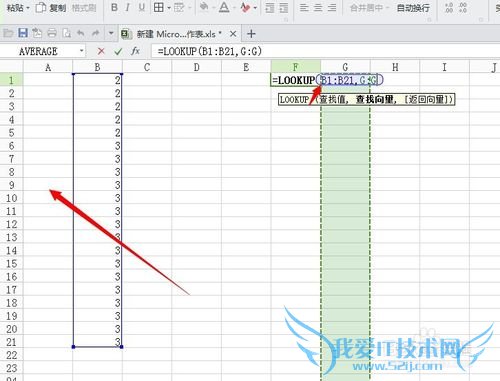Click formula editing cell F1

[x=296, y=80]
